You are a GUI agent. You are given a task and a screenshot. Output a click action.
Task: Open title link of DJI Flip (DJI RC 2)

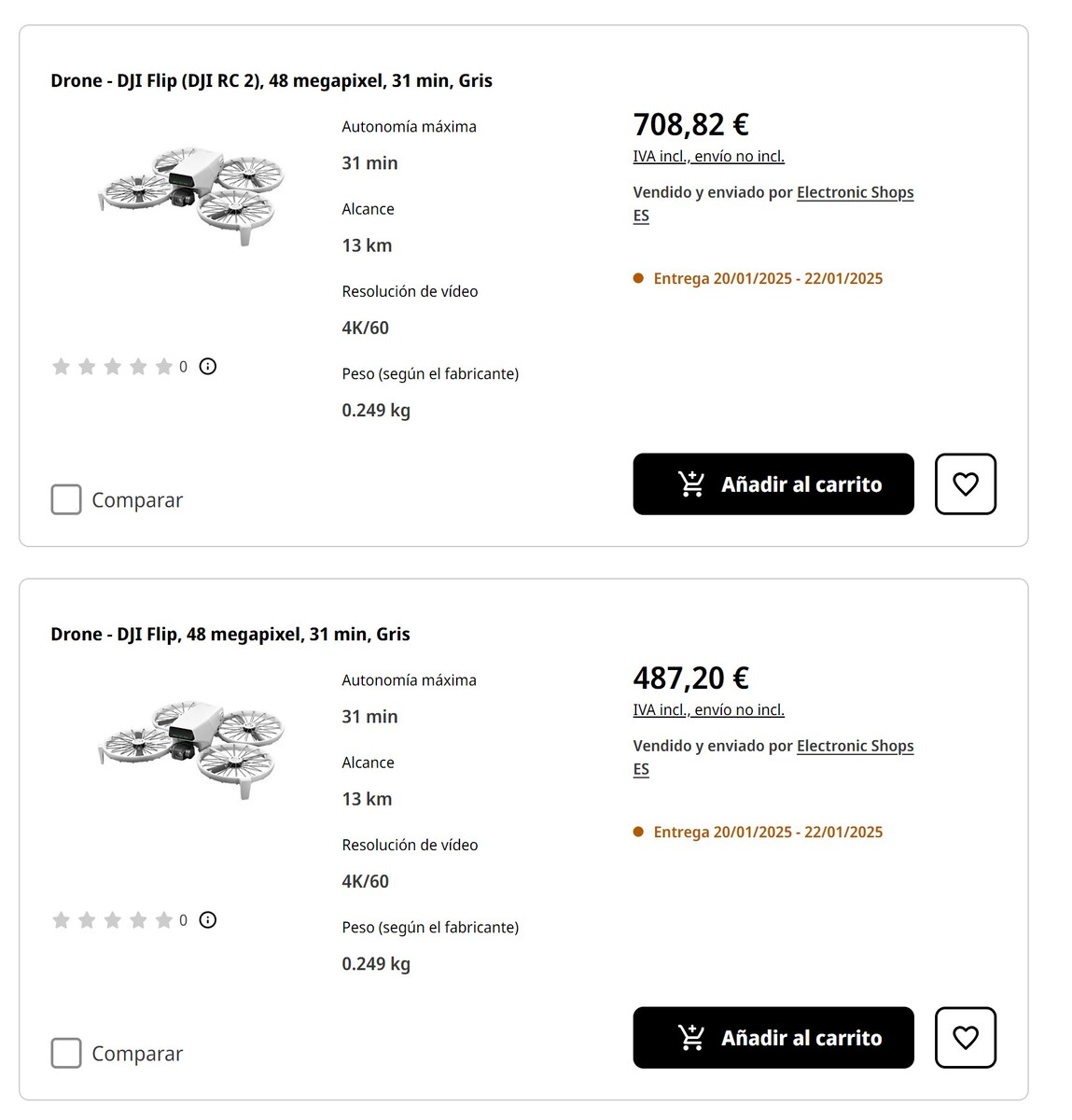point(271,81)
